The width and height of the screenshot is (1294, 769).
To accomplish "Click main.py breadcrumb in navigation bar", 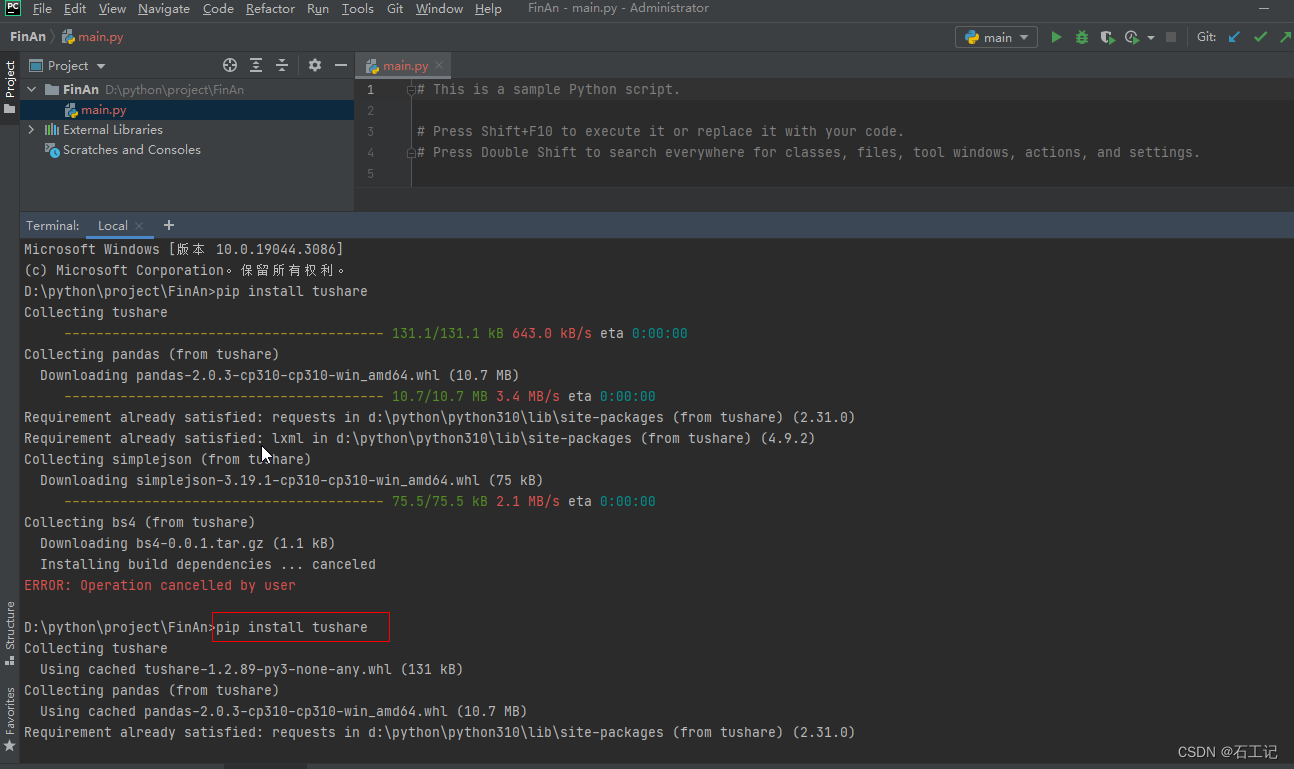I will click(92, 37).
